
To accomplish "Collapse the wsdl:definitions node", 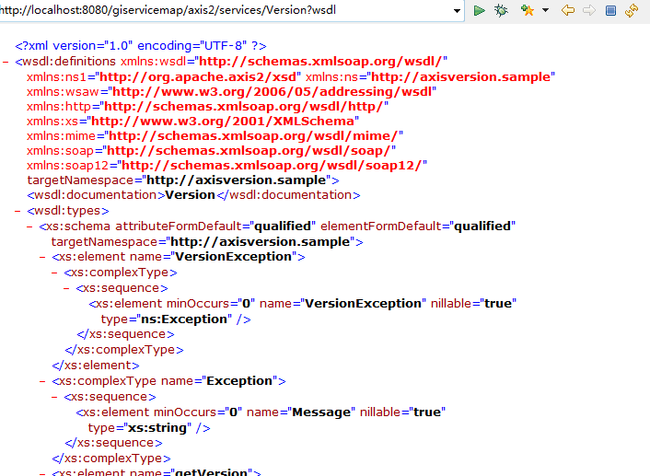I will [6, 62].
